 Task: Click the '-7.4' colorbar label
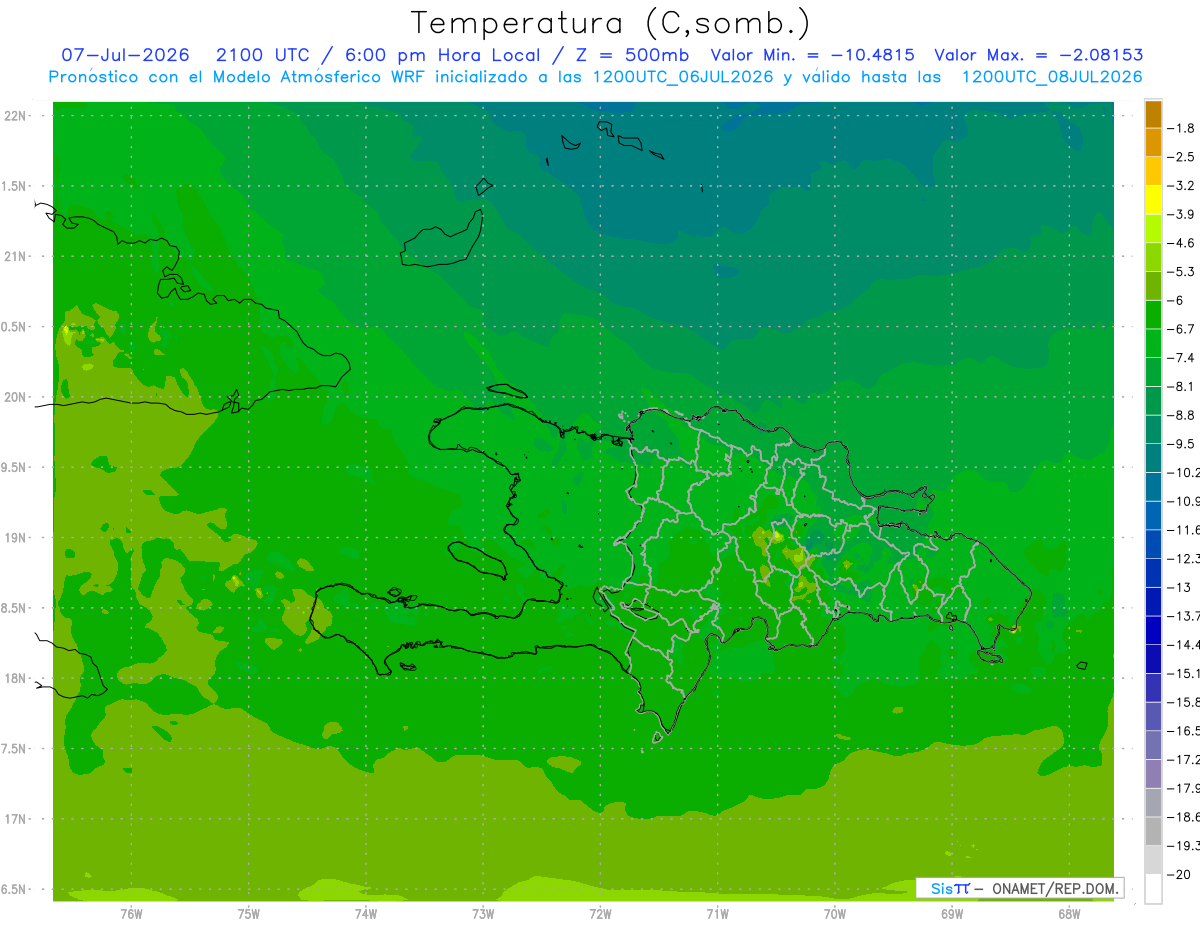[1182, 358]
